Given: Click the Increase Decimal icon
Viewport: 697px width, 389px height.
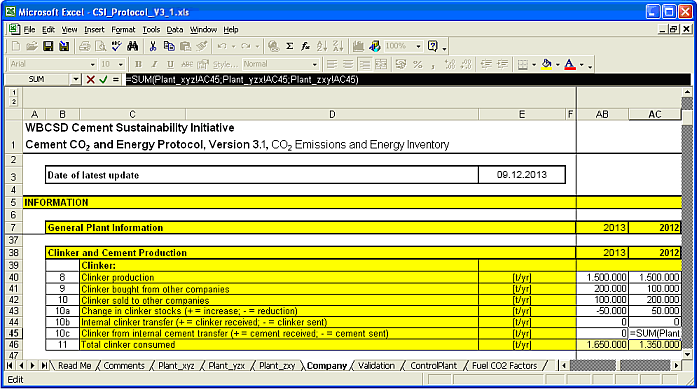Looking at the screenshot, I should tap(450, 64).
